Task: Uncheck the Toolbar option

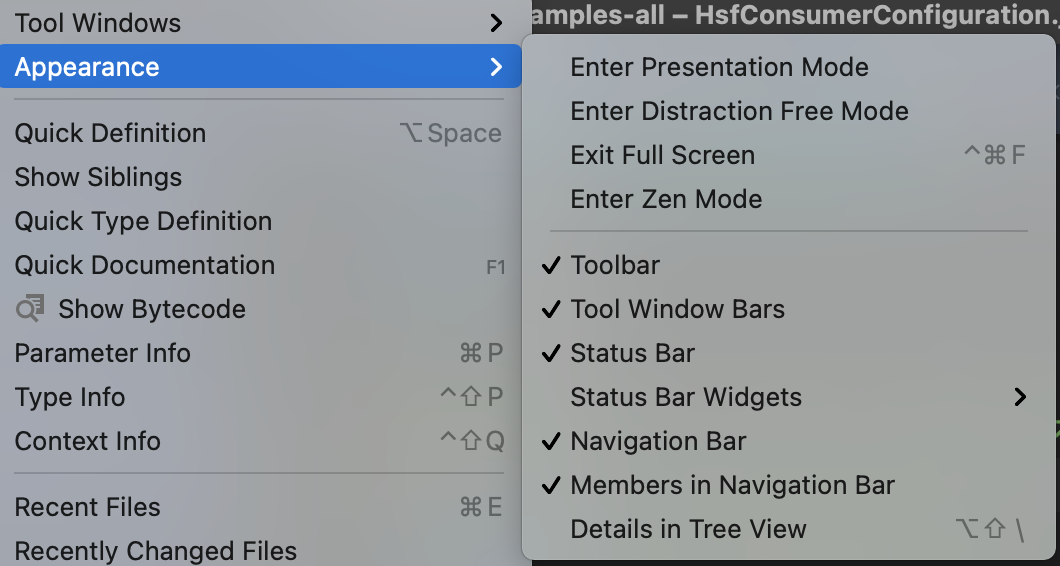Action: coord(789,265)
